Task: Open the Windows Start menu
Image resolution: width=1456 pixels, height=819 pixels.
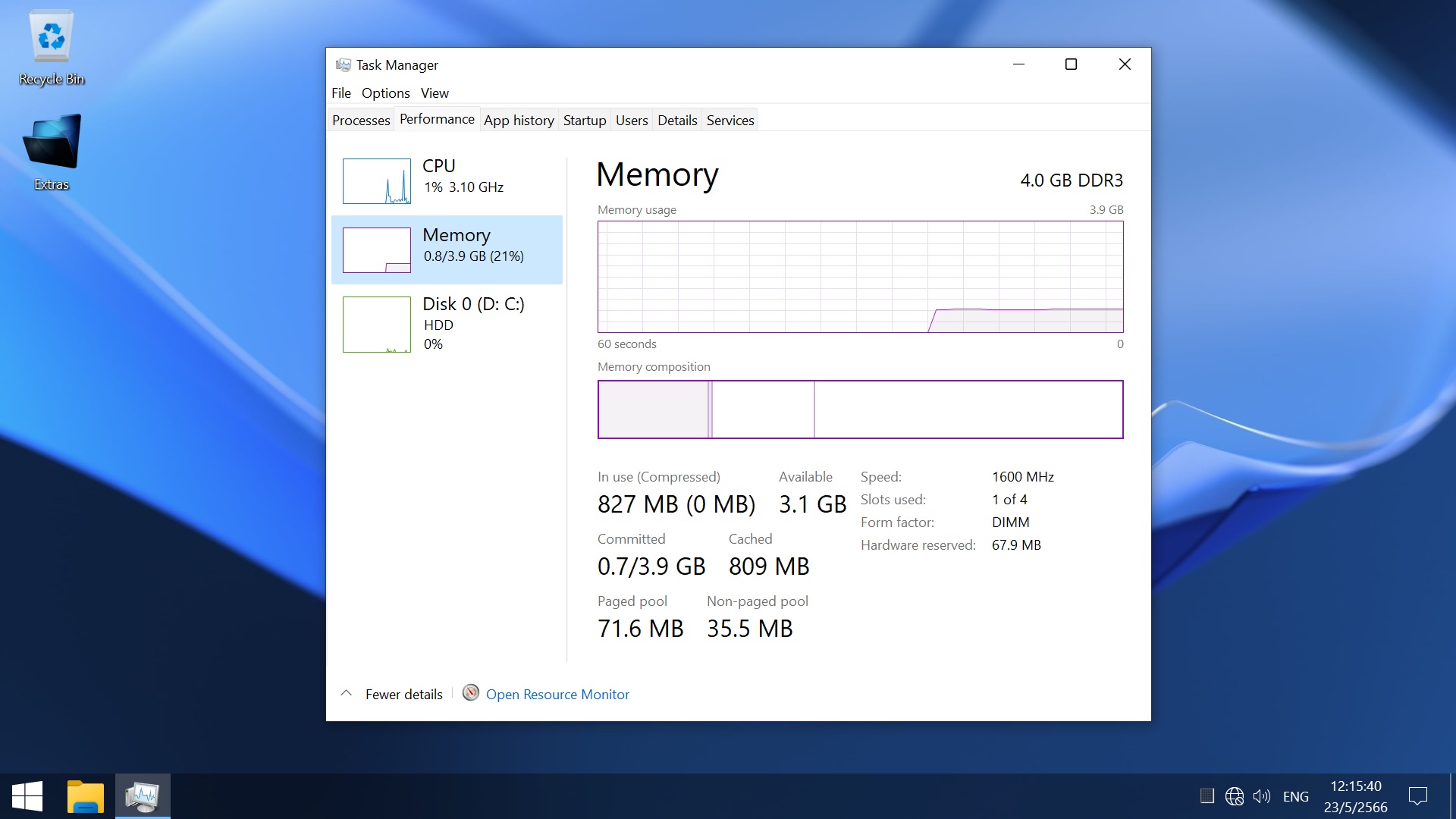Action: [x=27, y=796]
